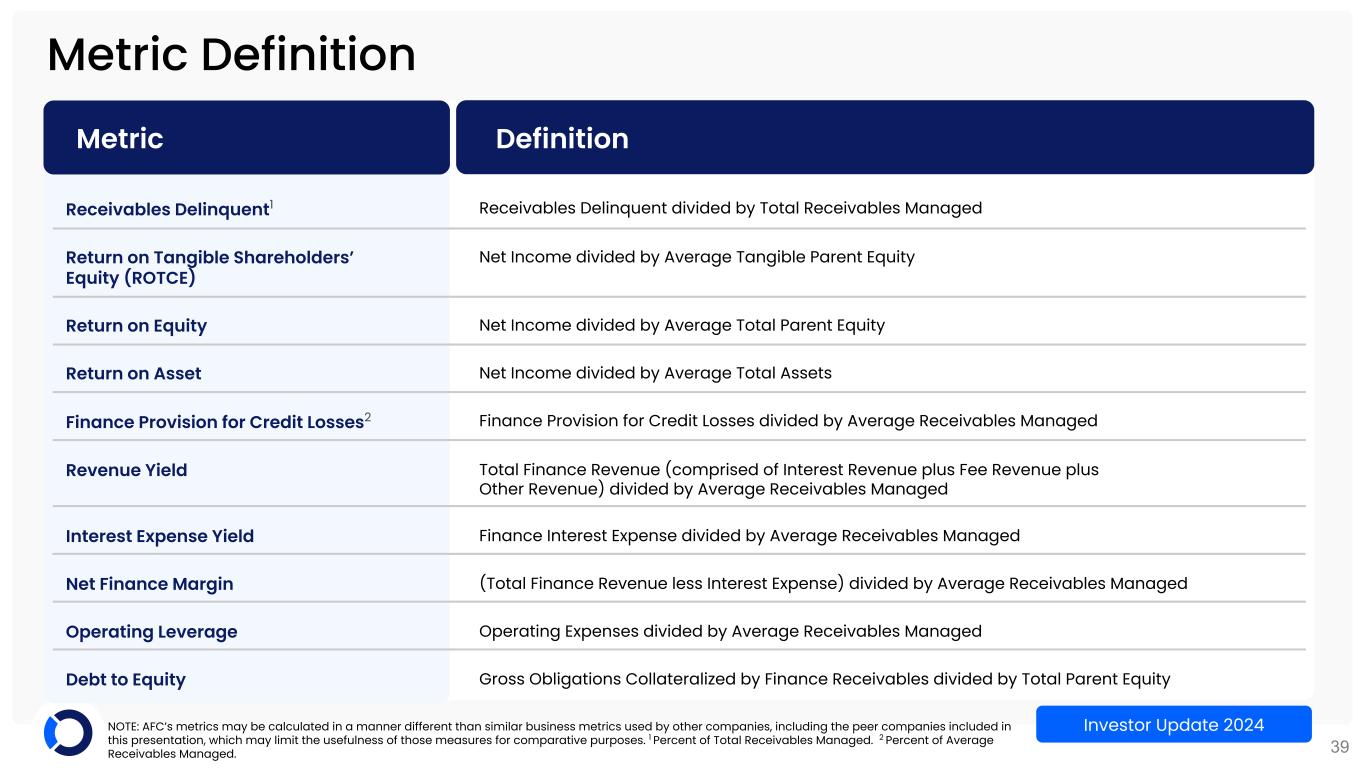Select Finance Provision for Credit Losses metric
The image size is (1365, 768).
(214, 422)
